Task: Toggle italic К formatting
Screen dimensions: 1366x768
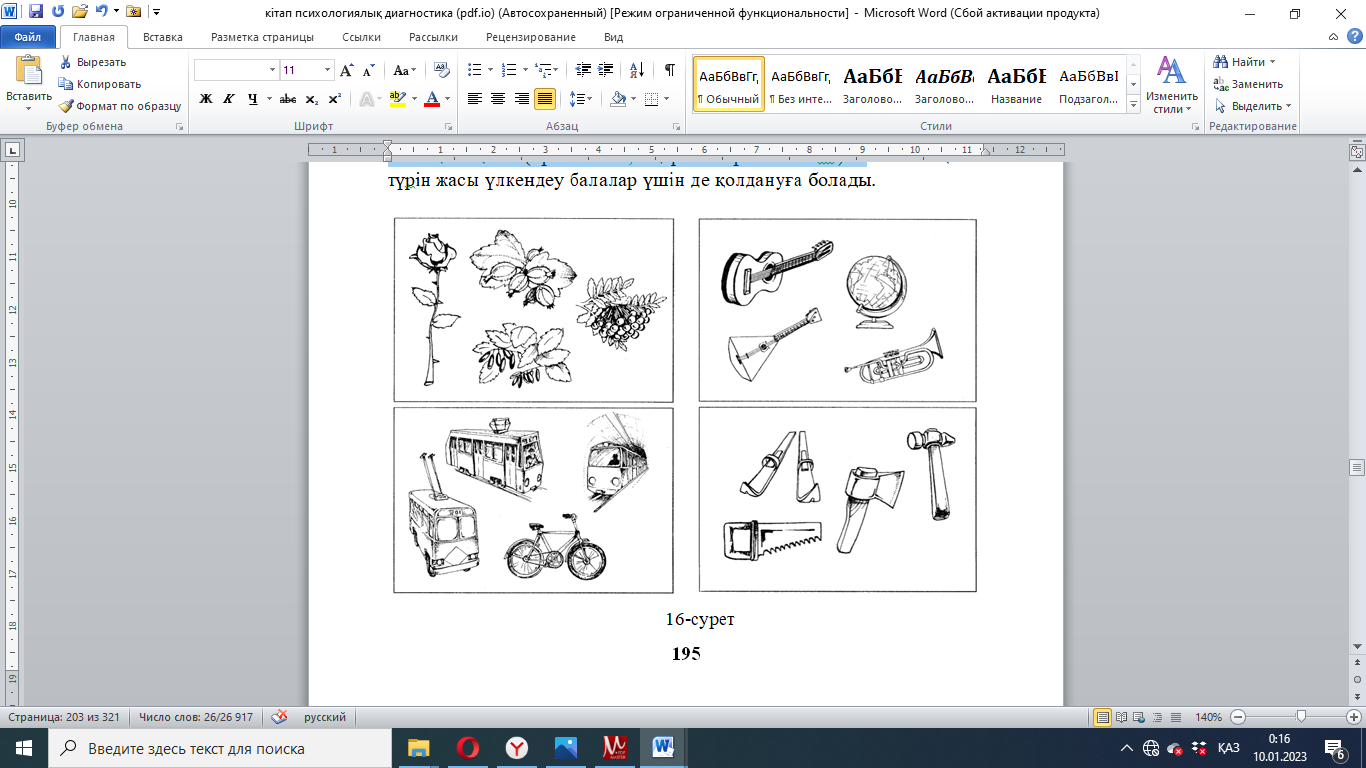Action: point(229,98)
